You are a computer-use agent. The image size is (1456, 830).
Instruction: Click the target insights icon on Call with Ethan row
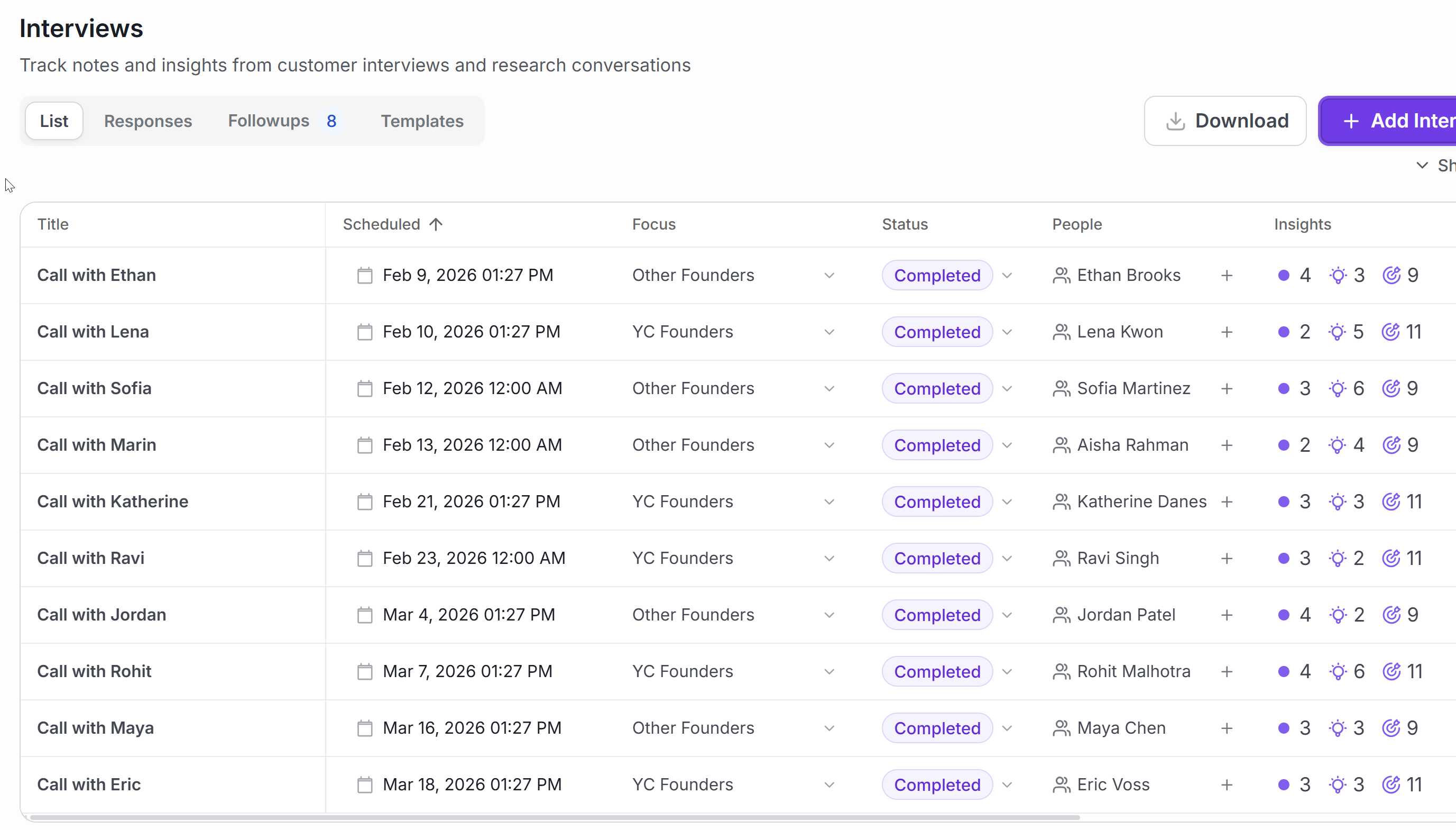coord(1392,275)
